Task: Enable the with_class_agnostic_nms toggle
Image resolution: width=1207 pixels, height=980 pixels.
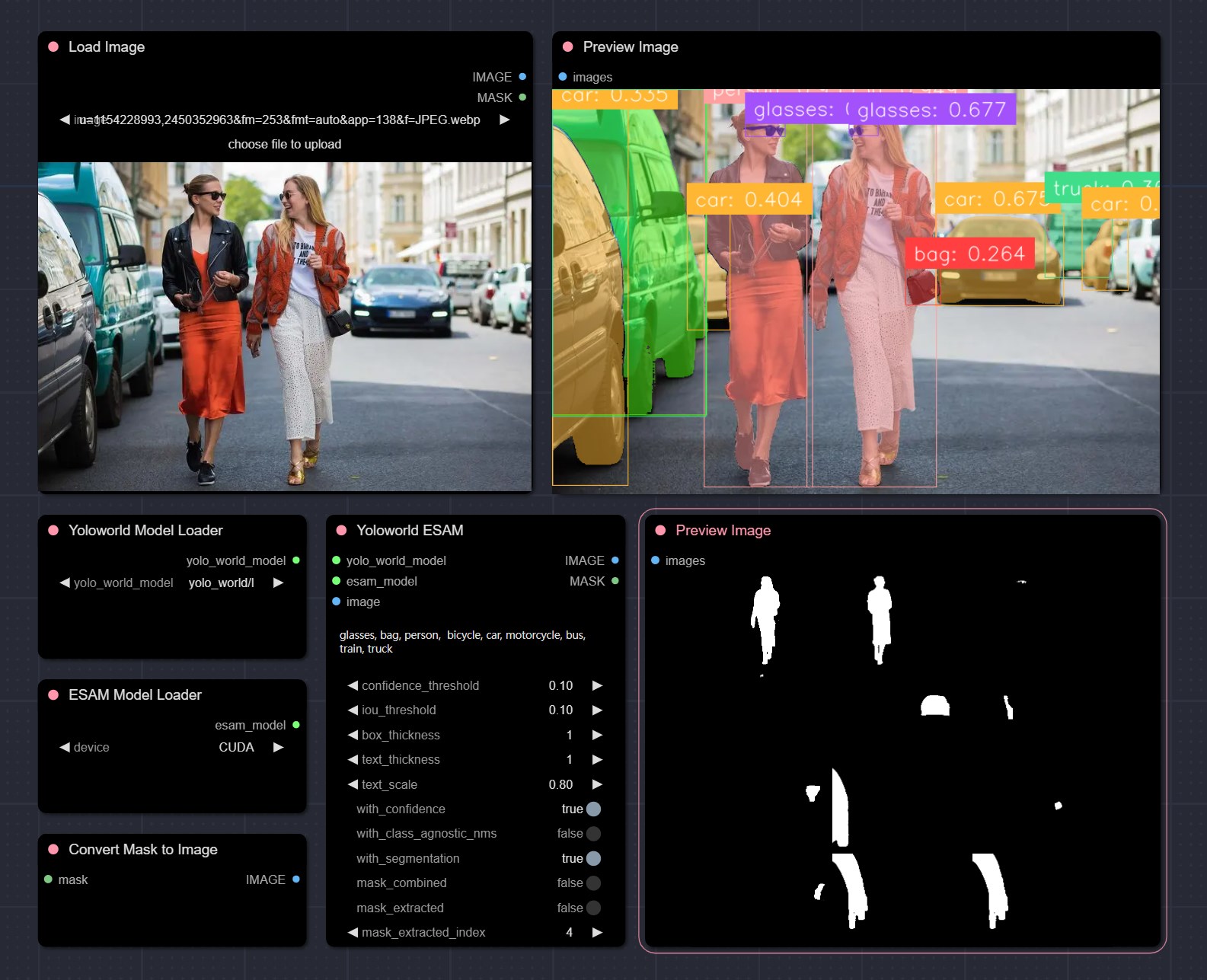Action: tap(593, 834)
